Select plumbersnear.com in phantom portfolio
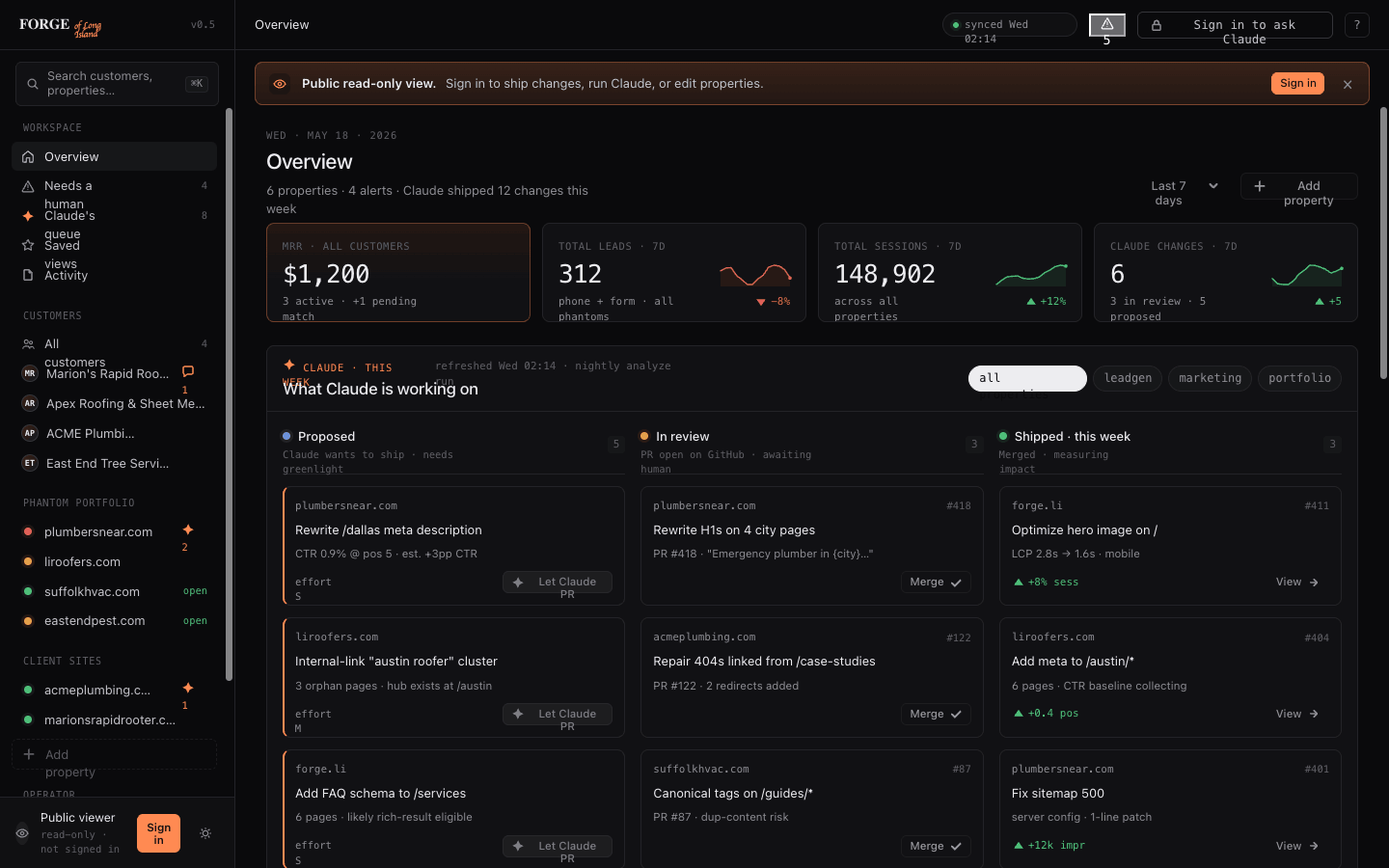 [x=98, y=531]
